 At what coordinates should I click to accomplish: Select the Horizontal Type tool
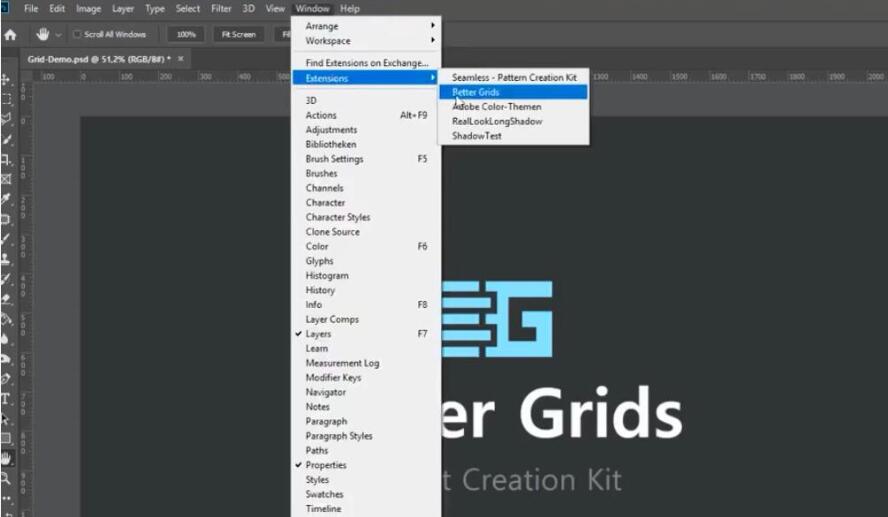tap(6, 399)
